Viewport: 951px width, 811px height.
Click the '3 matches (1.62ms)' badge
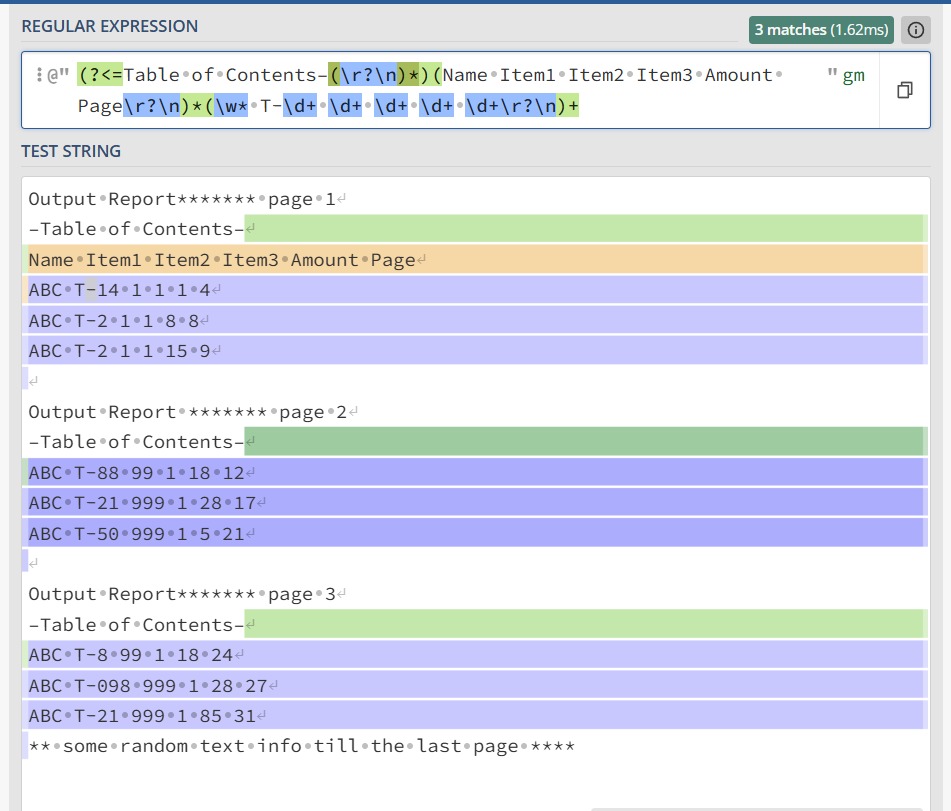pyautogui.click(x=821, y=30)
